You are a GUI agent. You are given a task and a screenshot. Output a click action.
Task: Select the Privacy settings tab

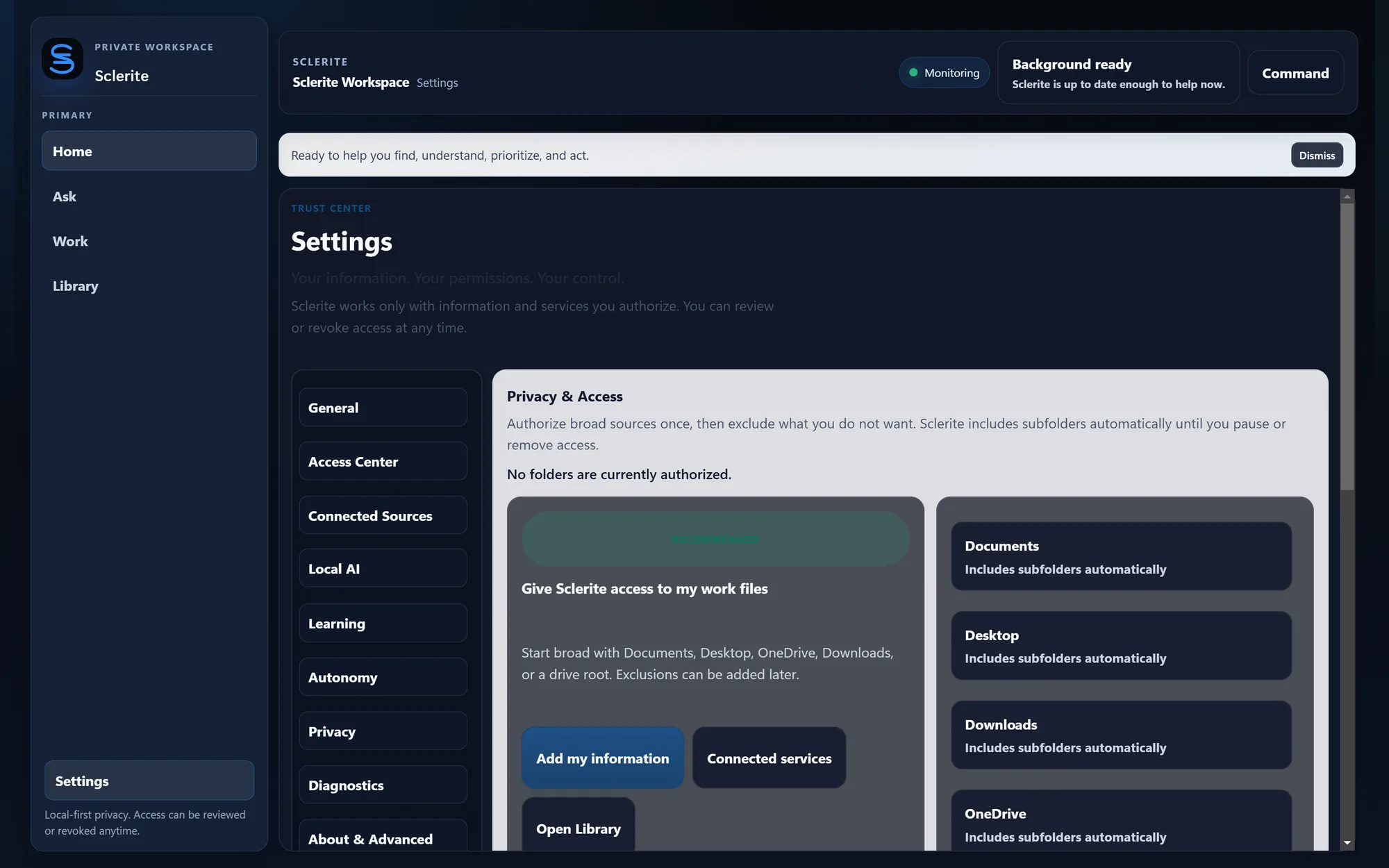383,731
